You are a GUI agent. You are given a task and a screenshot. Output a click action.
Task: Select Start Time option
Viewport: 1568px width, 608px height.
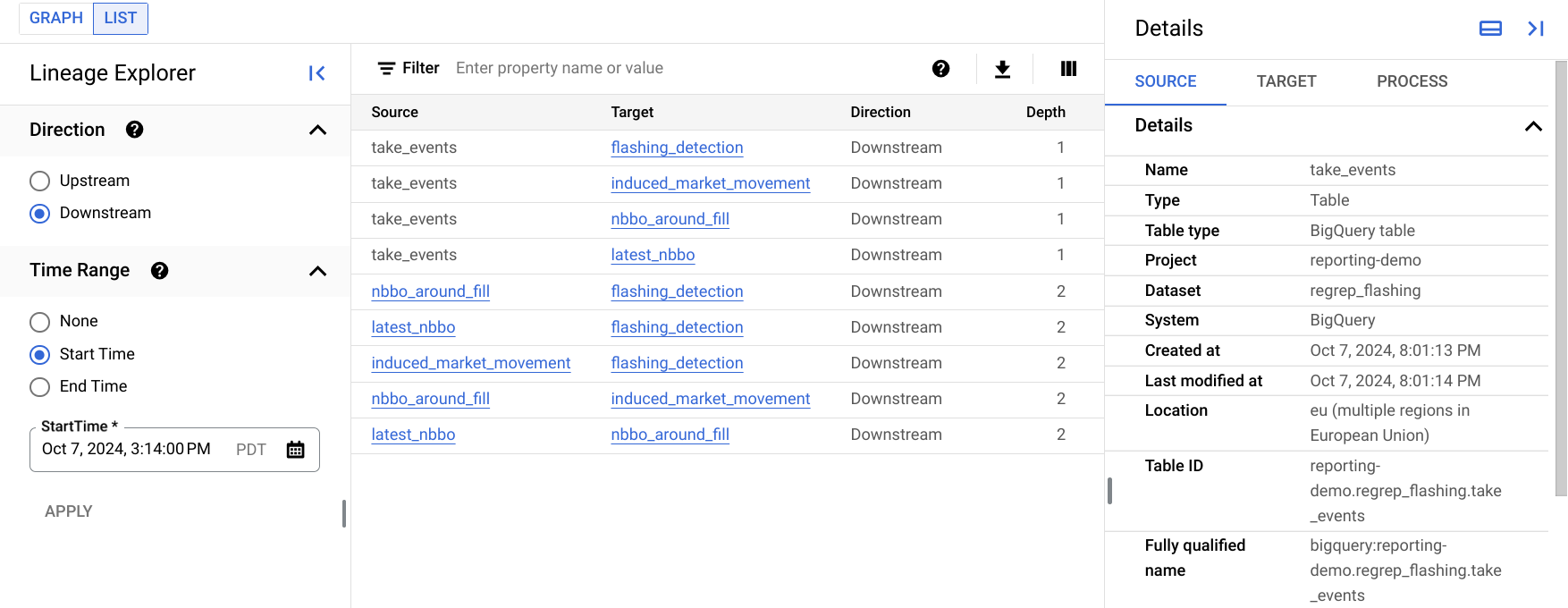[39, 355]
